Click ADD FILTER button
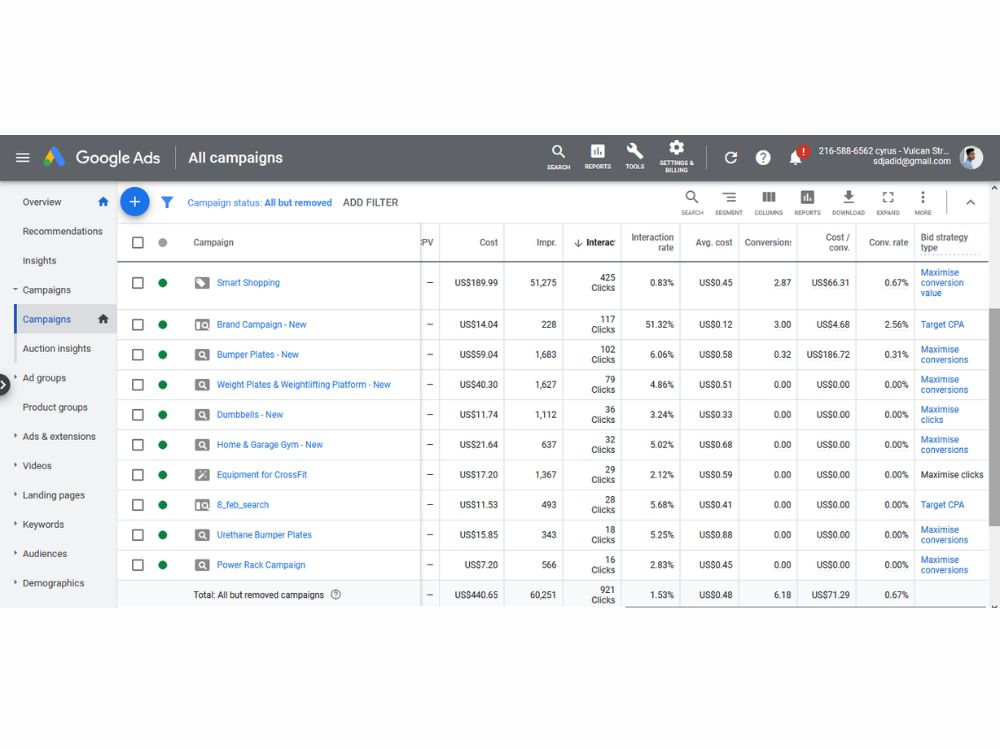The image size is (1000, 750). [371, 202]
